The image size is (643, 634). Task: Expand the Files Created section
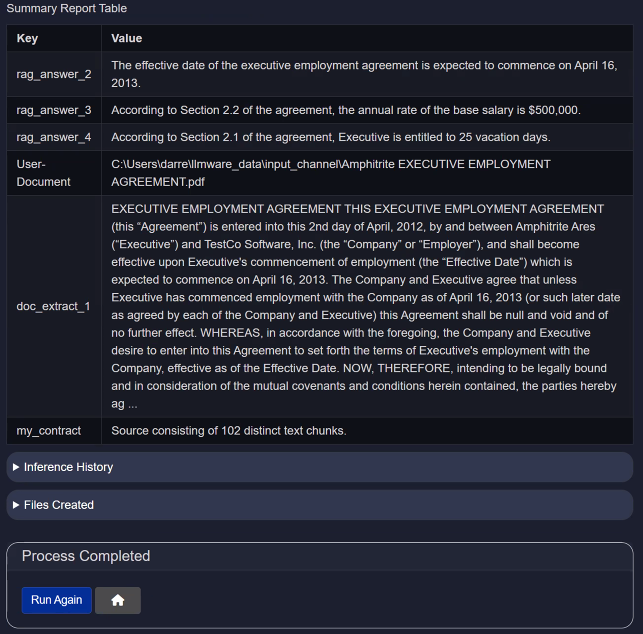click(x=59, y=505)
